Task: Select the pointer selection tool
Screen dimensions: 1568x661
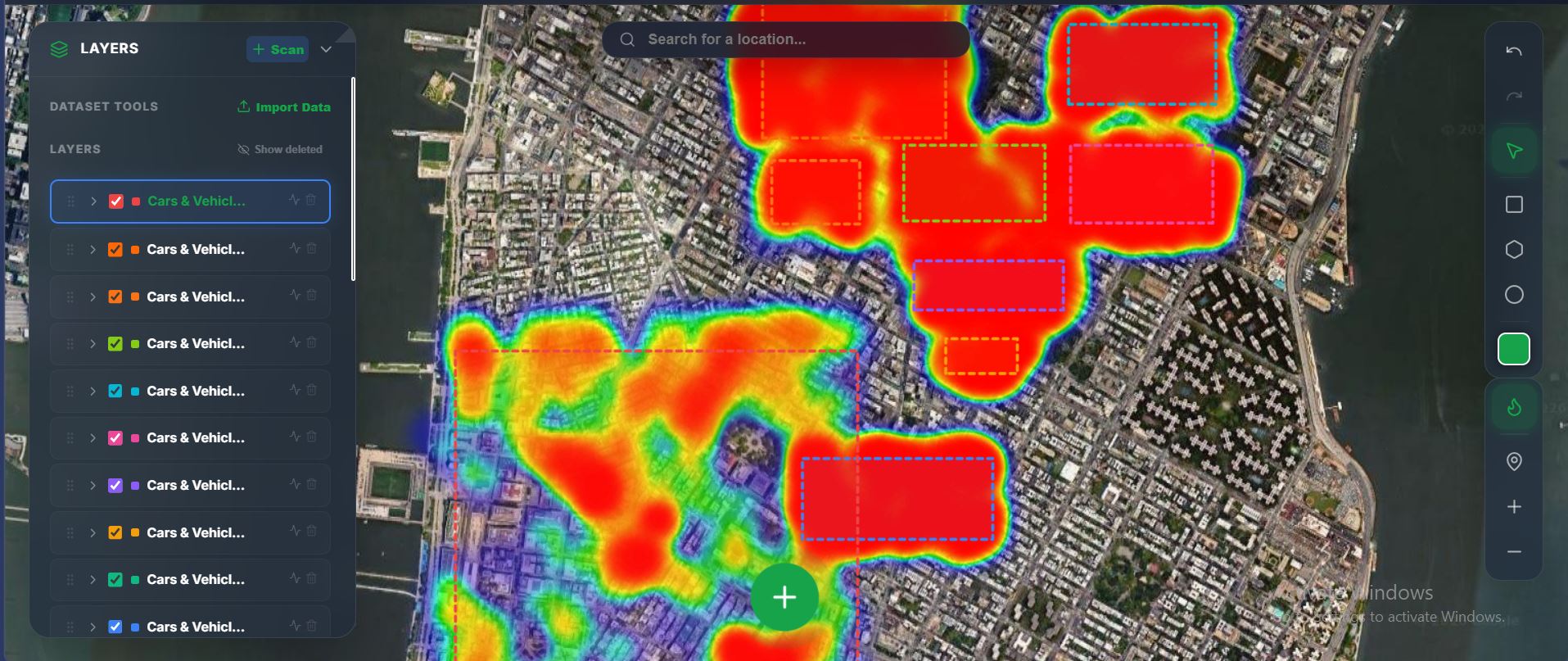Action: pyautogui.click(x=1513, y=151)
